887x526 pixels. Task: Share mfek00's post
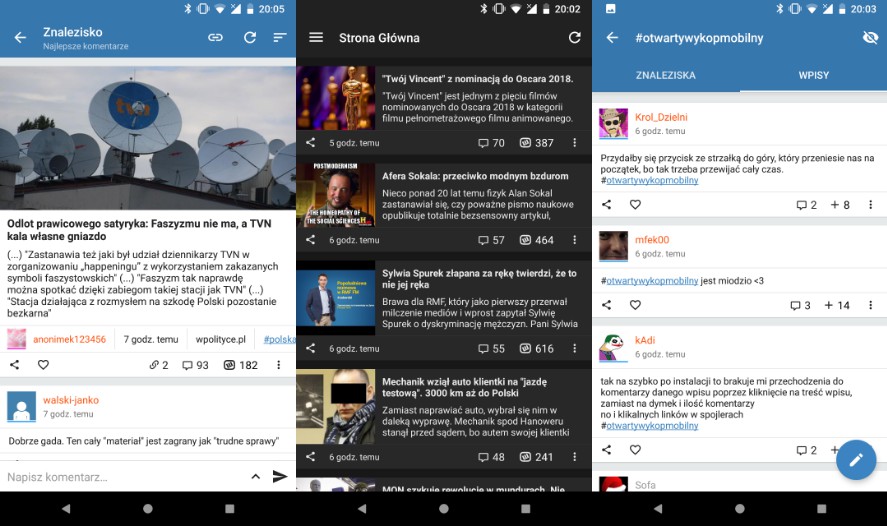[606, 305]
